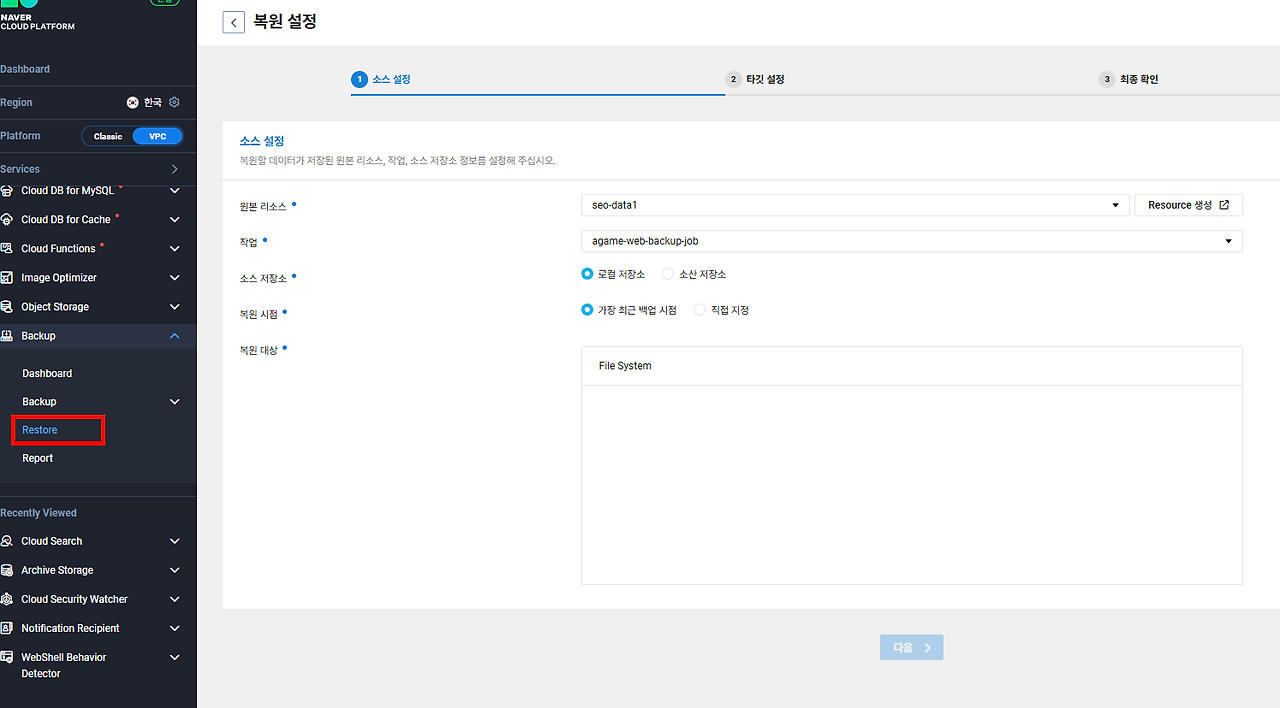Open the Report menu item
This screenshot has width=1280, height=708.
click(x=38, y=458)
